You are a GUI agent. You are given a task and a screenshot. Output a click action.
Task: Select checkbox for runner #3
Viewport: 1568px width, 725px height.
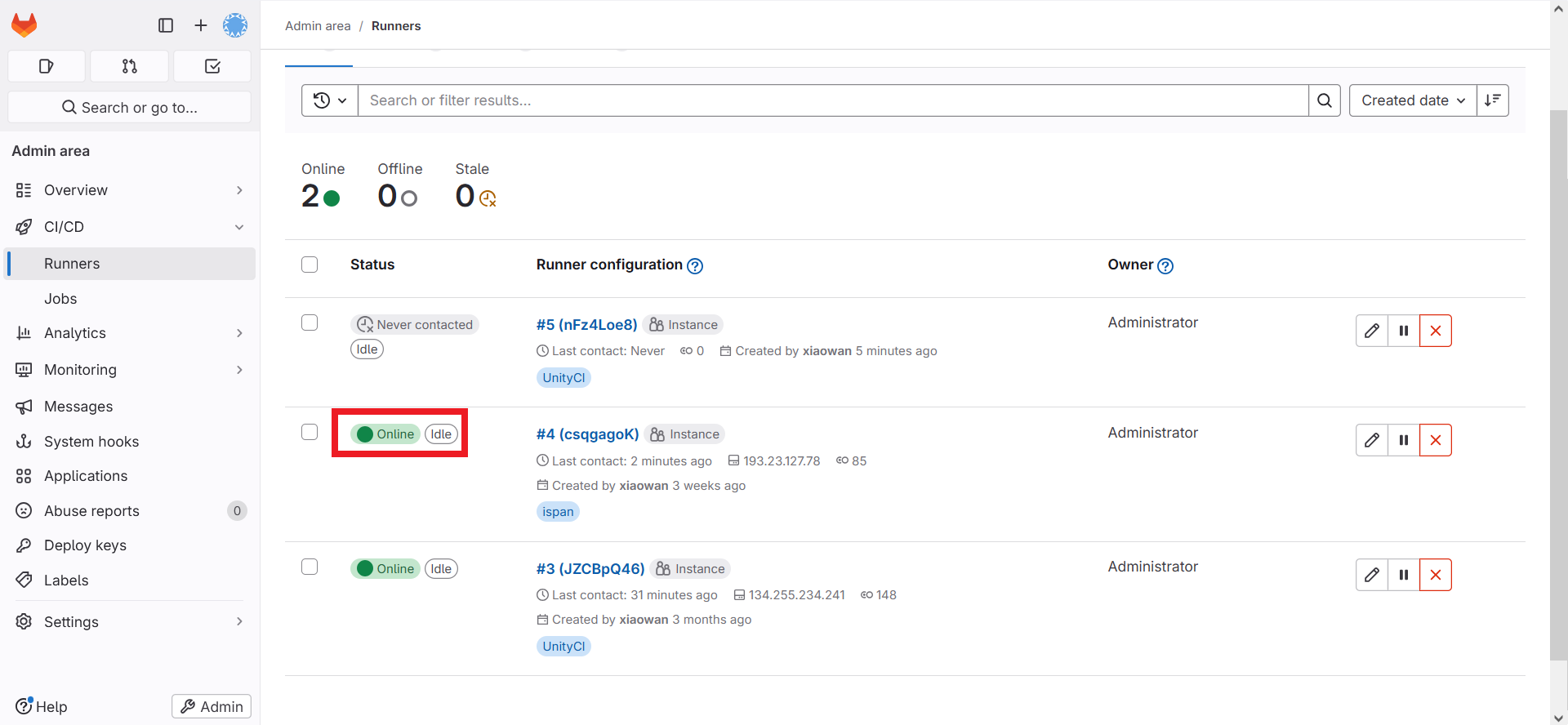310,567
